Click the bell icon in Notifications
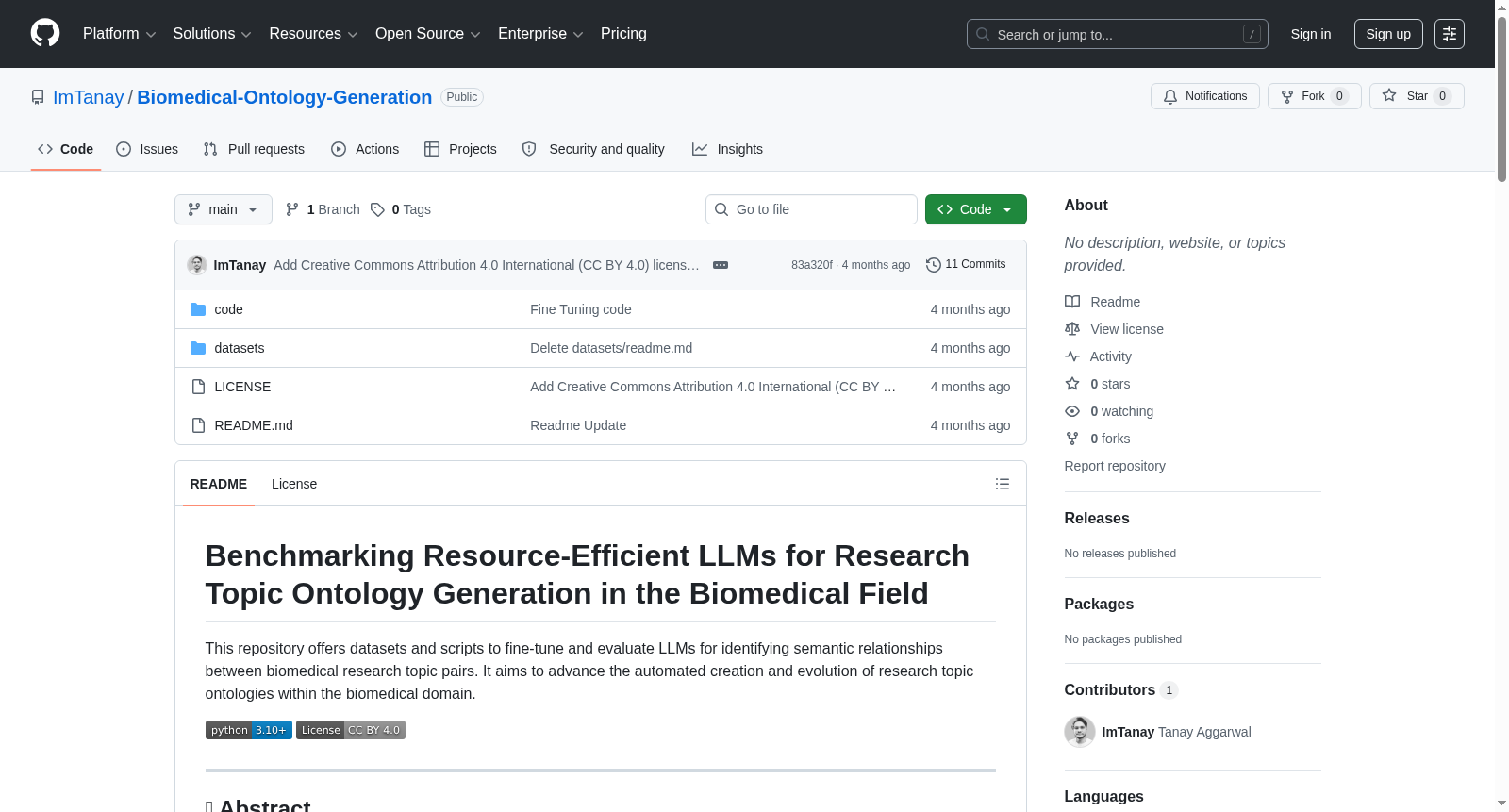 coord(1170,96)
